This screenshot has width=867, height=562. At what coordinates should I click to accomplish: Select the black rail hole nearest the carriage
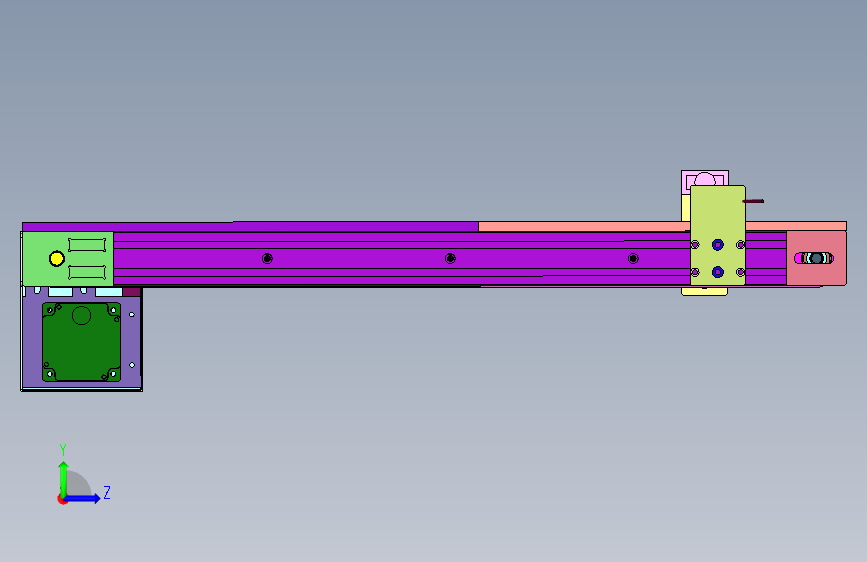[633, 258]
